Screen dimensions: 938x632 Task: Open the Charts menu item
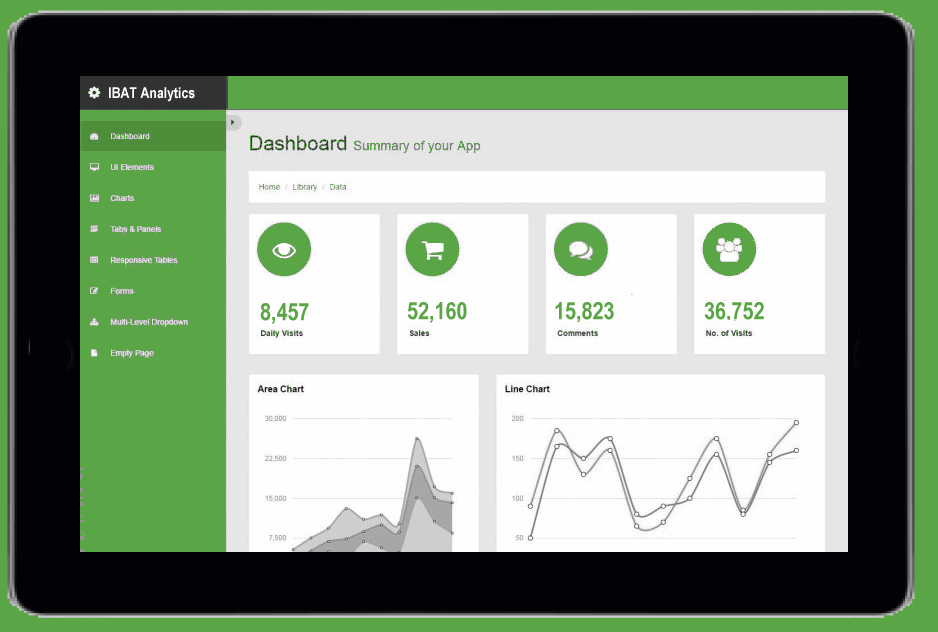point(153,198)
